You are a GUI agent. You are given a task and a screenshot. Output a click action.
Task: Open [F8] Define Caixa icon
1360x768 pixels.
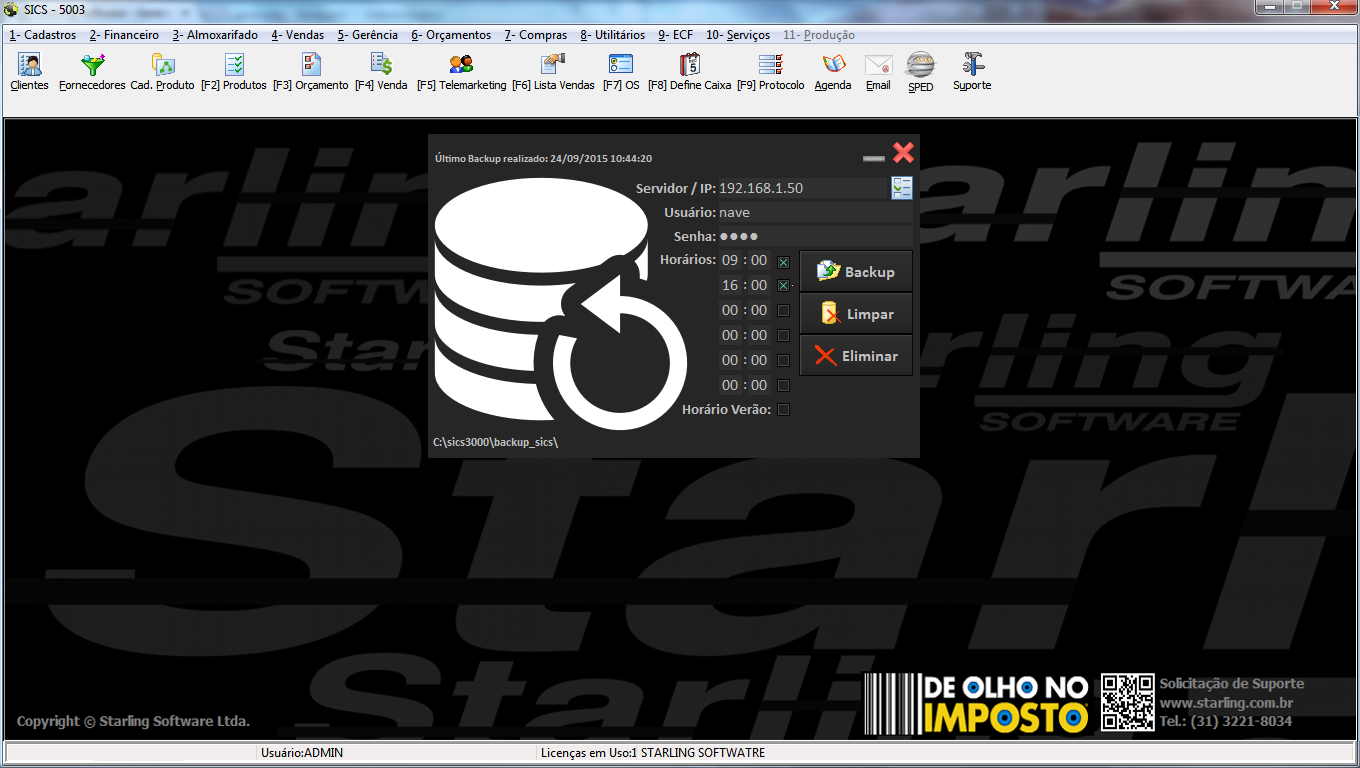(x=690, y=72)
